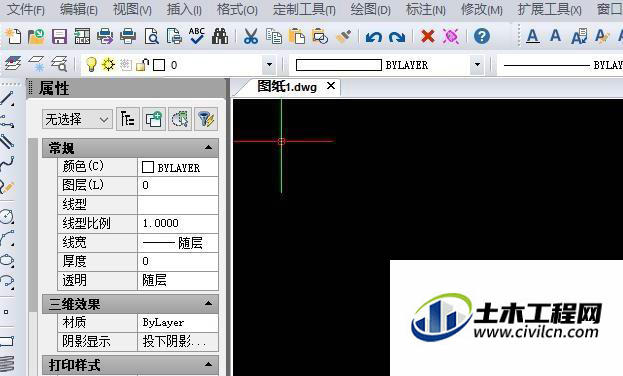The height and width of the screenshot is (376, 623).
Task: Toggle layer lock padlock icon
Action: [142, 64]
